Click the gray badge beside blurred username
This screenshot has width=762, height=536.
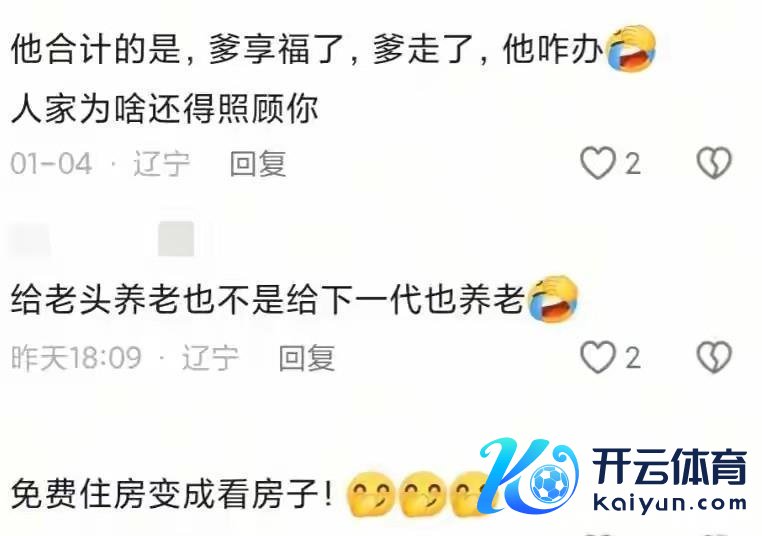(x=176, y=239)
